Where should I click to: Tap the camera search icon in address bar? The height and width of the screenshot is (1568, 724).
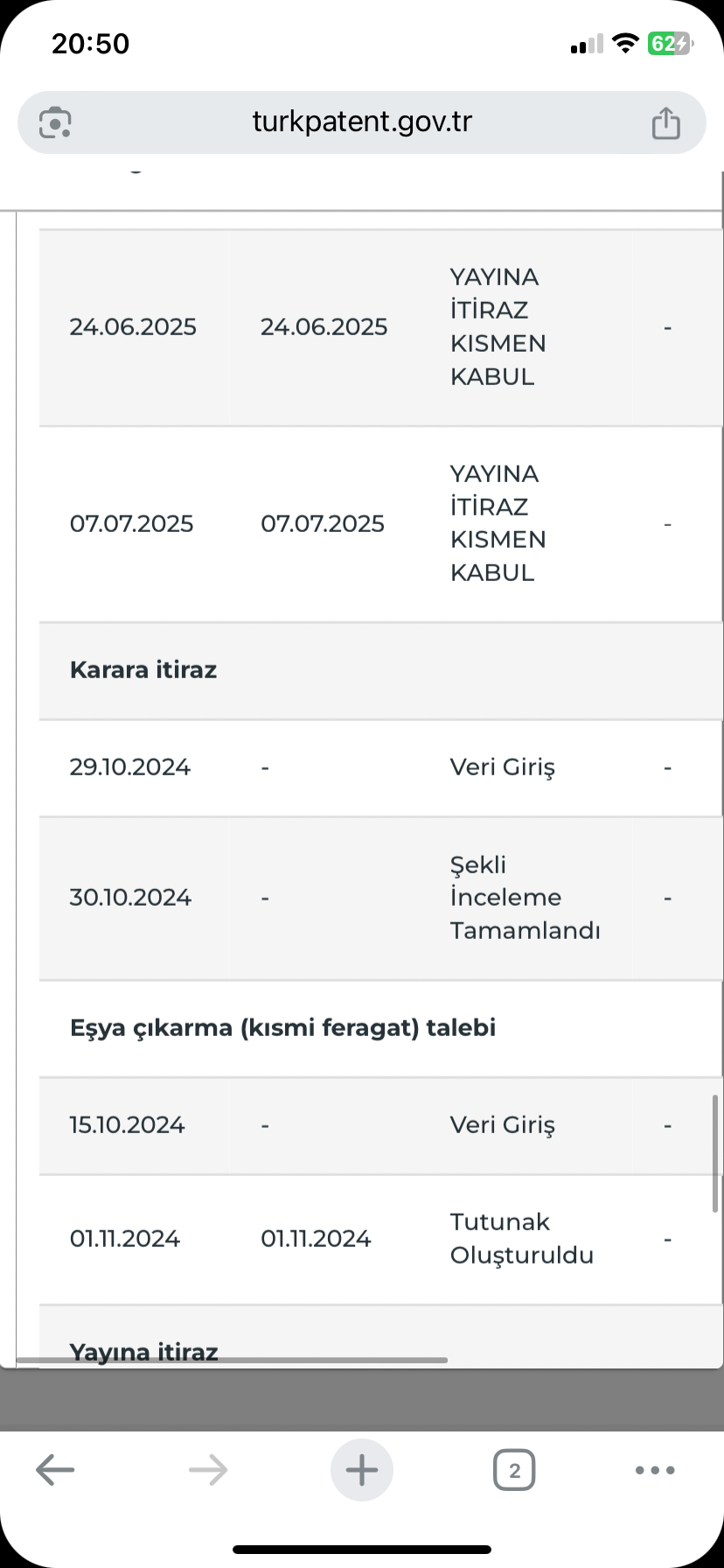[x=55, y=122]
